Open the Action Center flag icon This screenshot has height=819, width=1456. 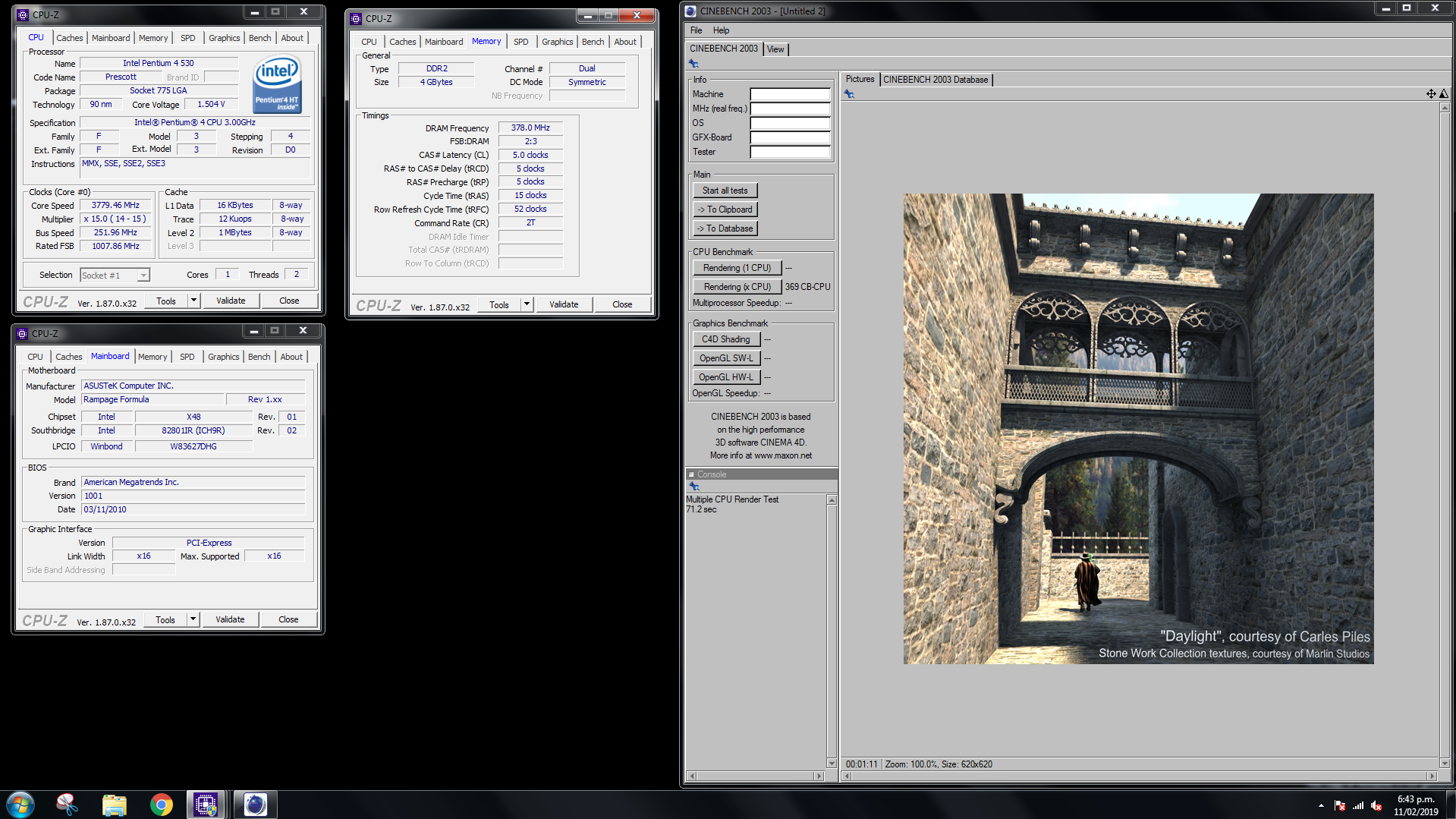click(1340, 805)
